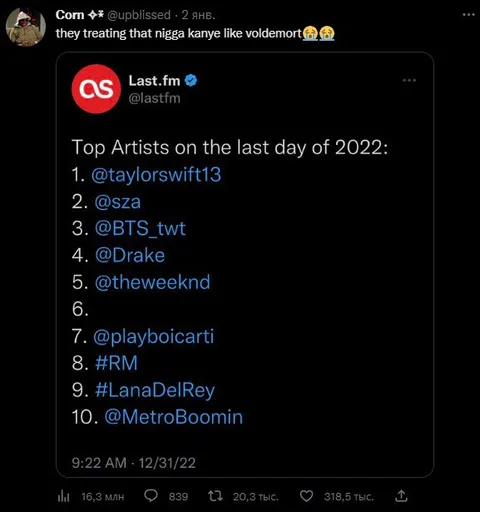Open the three-dot menu of Corn's tweet
The height and width of the screenshot is (512, 480).
(x=468, y=14)
